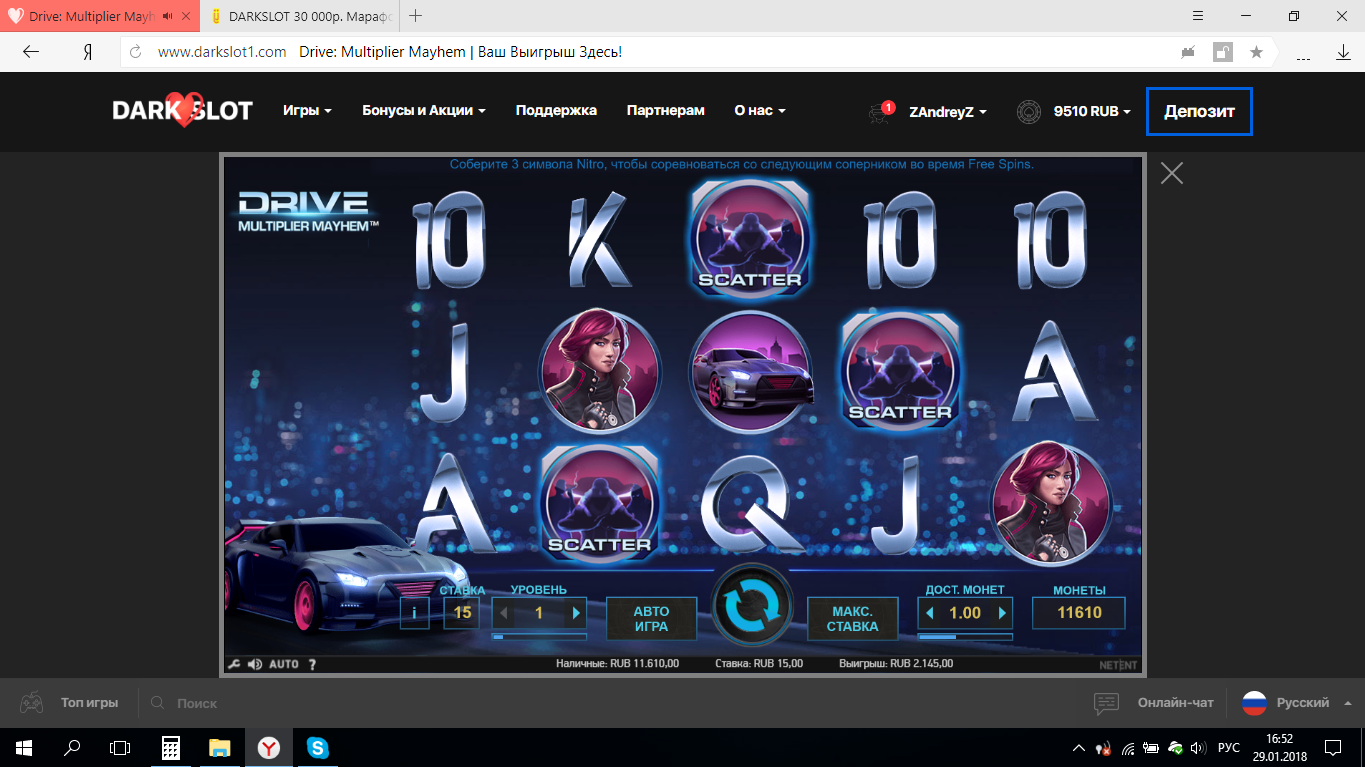The height and width of the screenshot is (767, 1365).
Task: Click the Наличные: RUB 11.610,00 text
Action: click(x=618, y=664)
